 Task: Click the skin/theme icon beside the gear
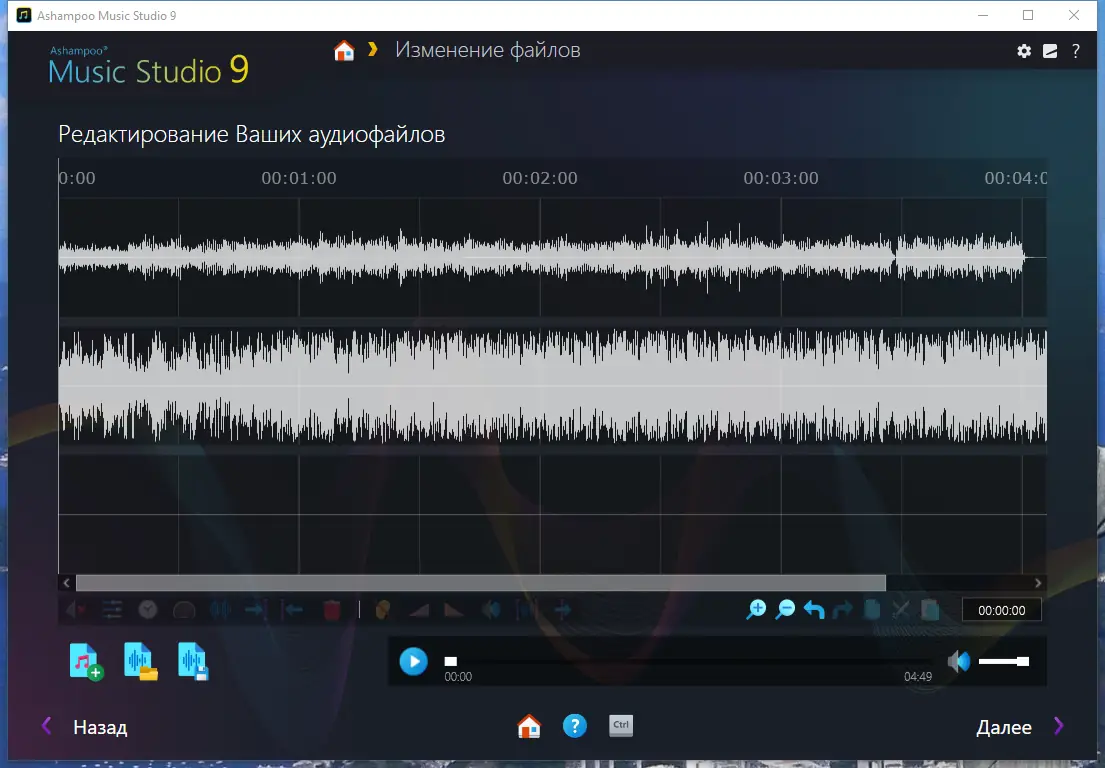[1050, 51]
